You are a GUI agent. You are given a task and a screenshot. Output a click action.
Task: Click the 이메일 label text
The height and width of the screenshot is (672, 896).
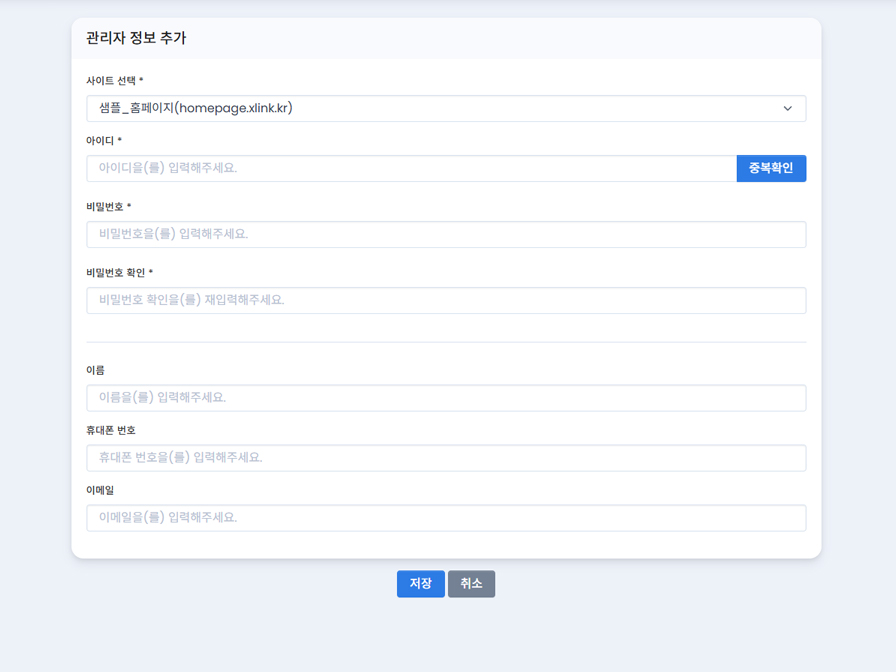click(x=100, y=490)
